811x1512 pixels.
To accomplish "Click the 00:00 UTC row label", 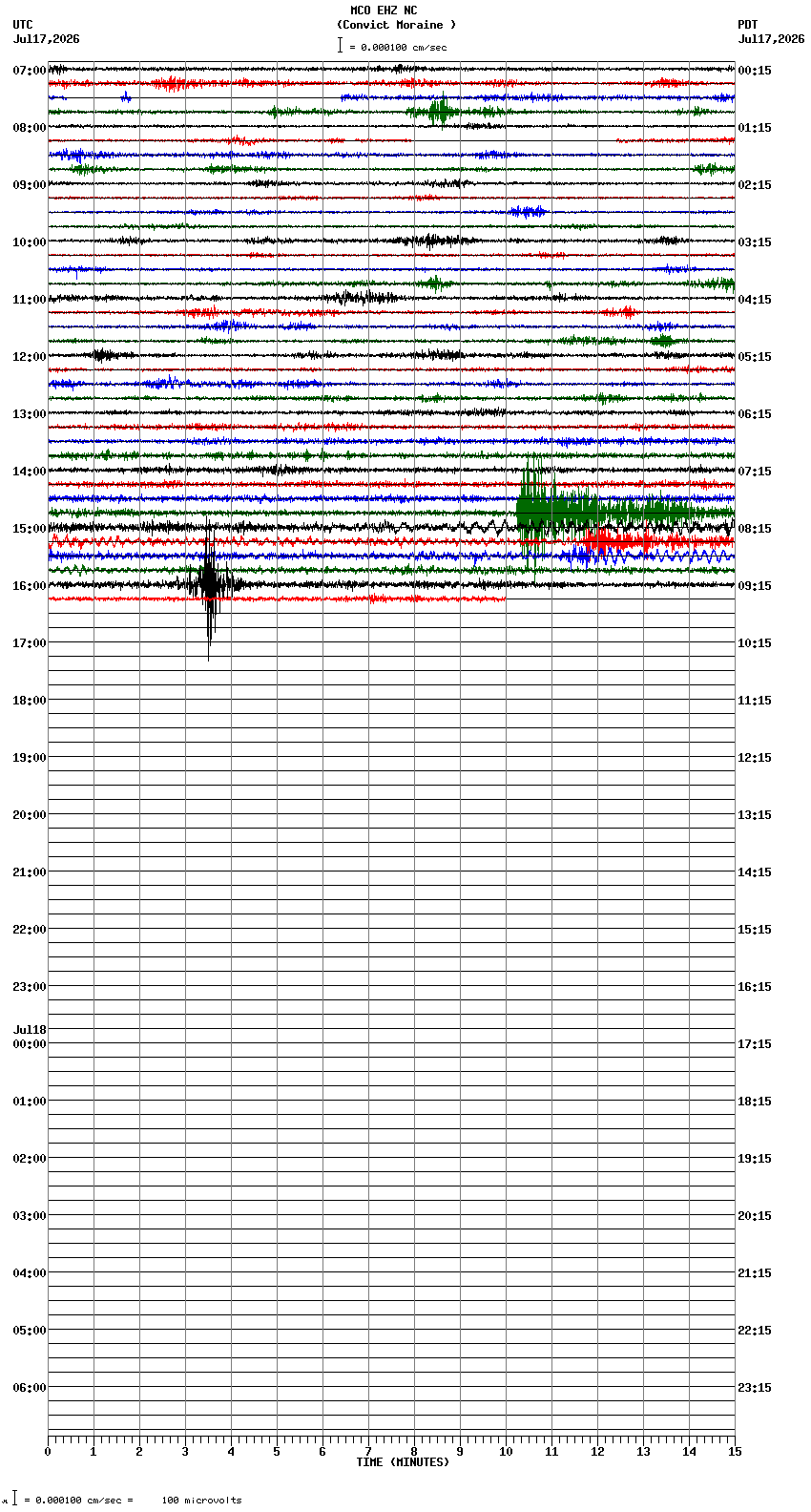I will point(30,1044).
